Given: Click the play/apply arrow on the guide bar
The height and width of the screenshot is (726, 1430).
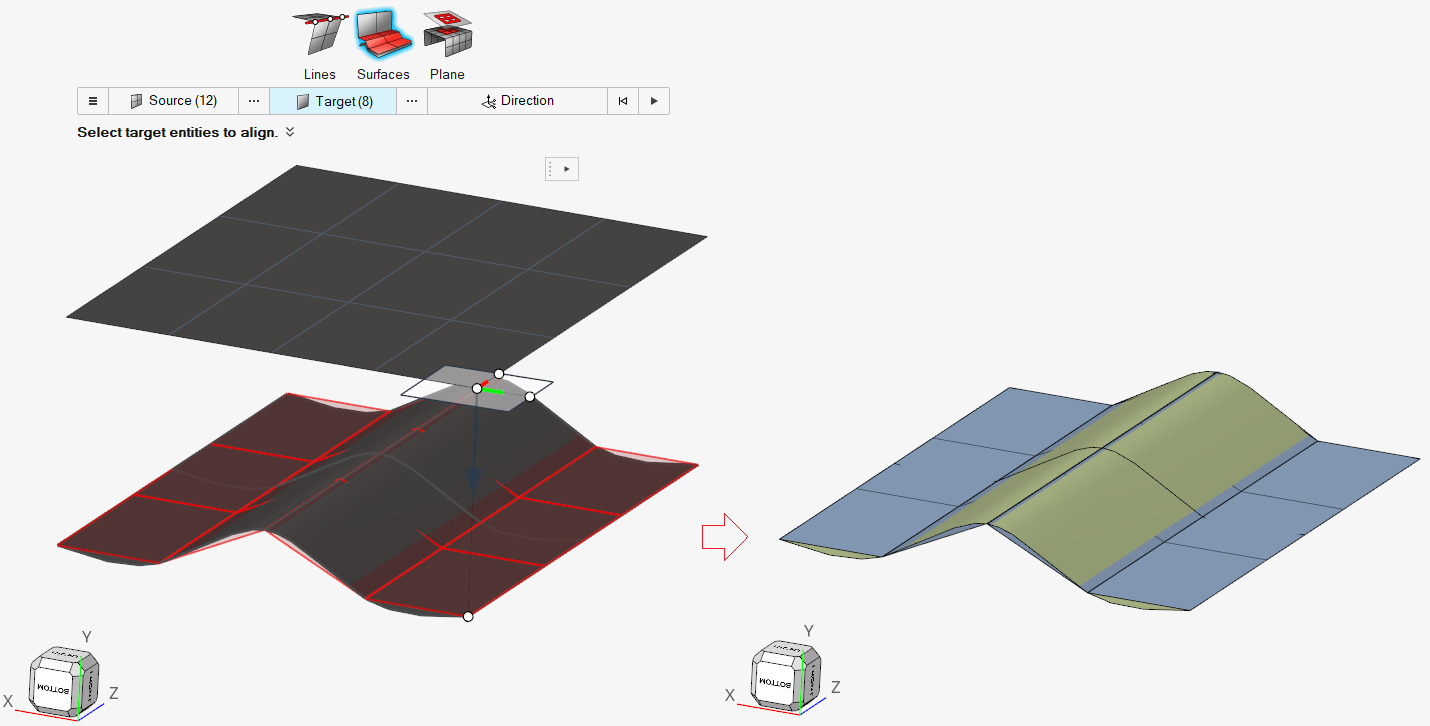Looking at the screenshot, I should tap(654, 101).
